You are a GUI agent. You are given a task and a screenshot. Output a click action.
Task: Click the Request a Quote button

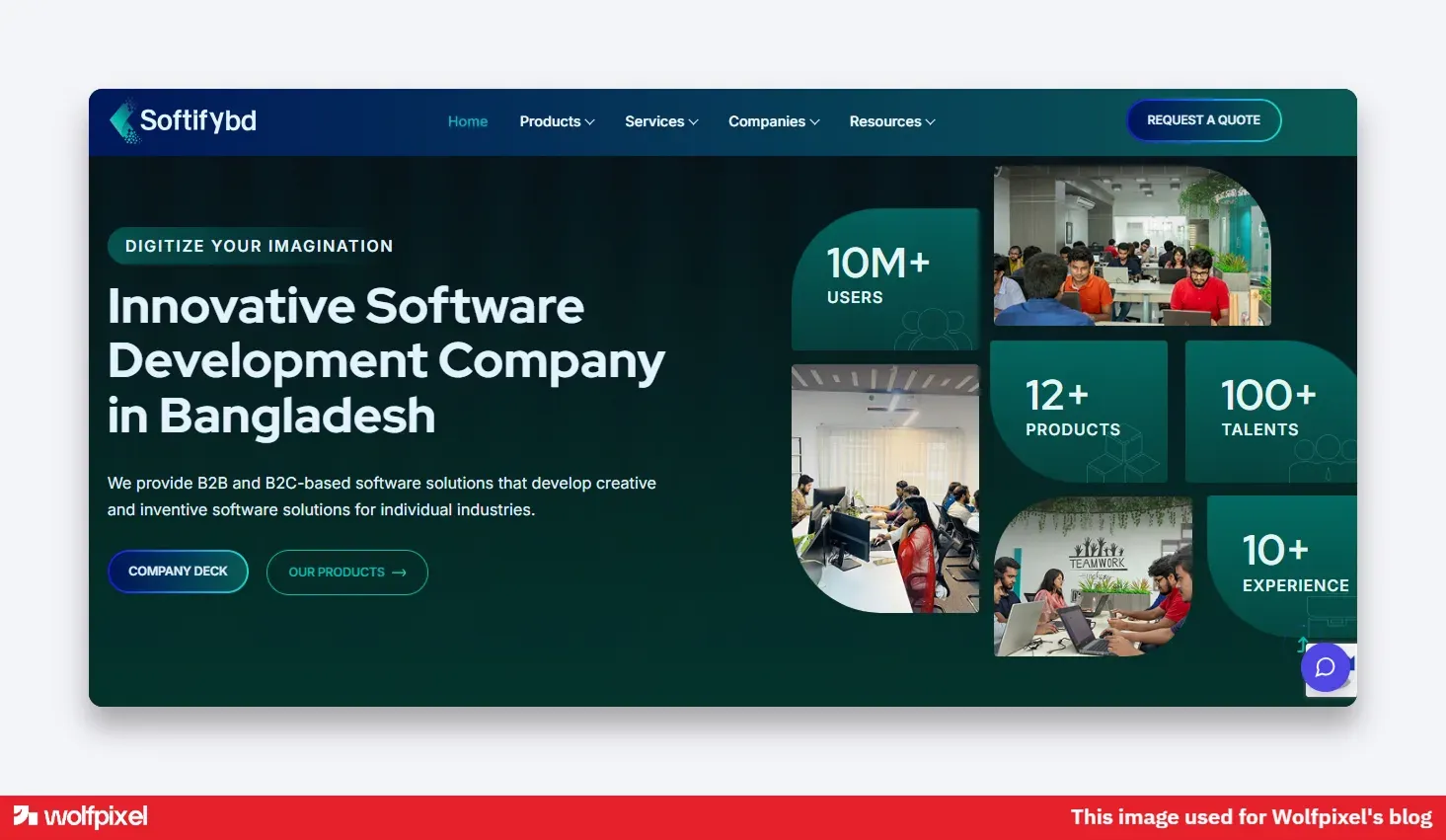(1204, 120)
